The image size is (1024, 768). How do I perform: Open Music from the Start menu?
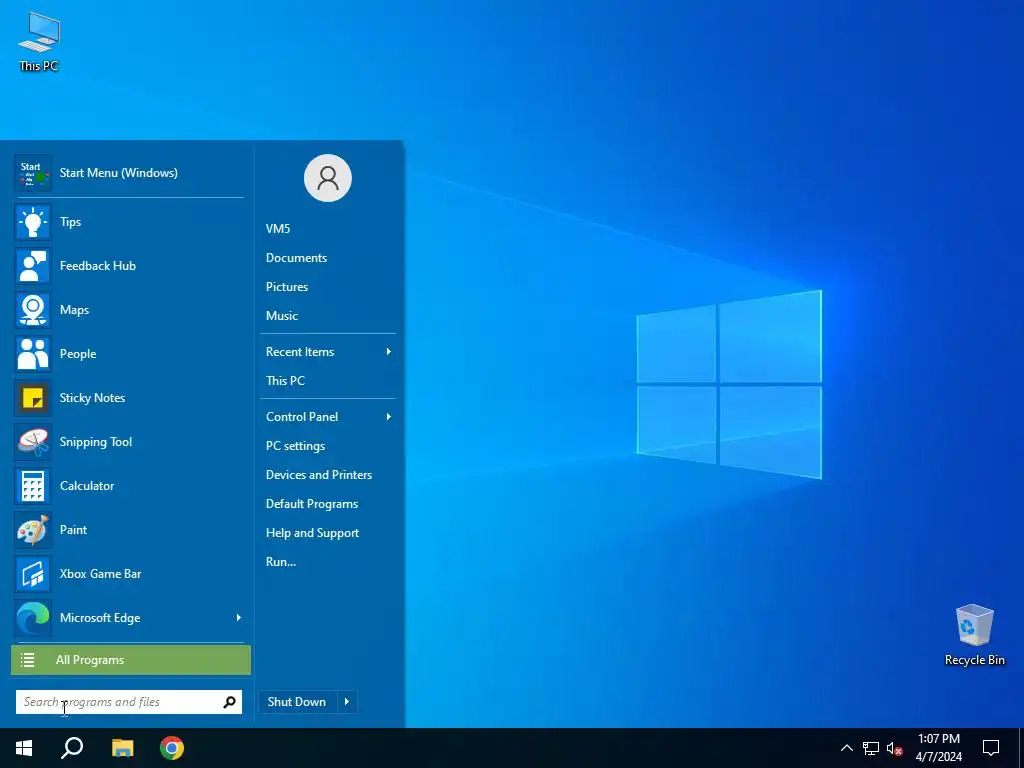click(x=281, y=316)
